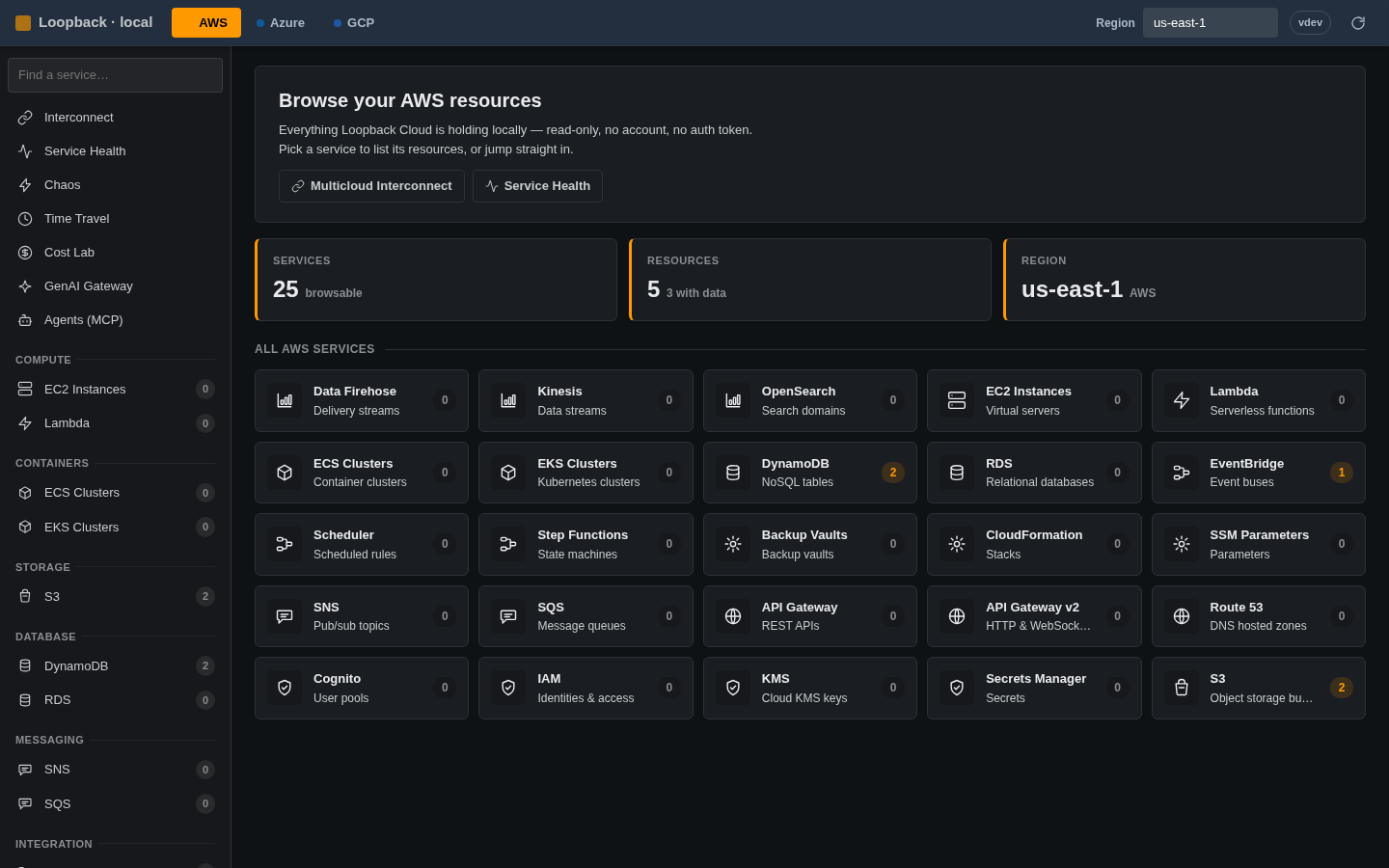Screen dimensions: 1389x868
Task: Select RDS in sidebar Database section
Action: click(116, 700)
